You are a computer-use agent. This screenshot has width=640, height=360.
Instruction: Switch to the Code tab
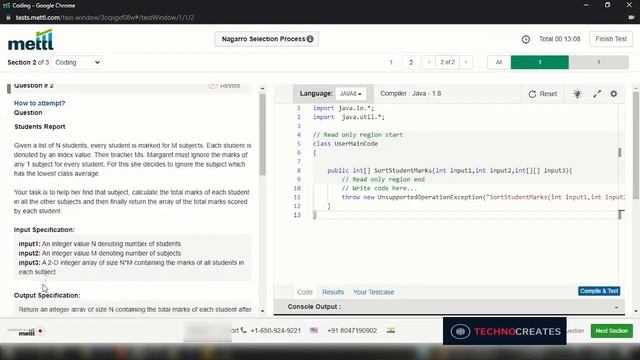pyautogui.click(x=304, y=292)
